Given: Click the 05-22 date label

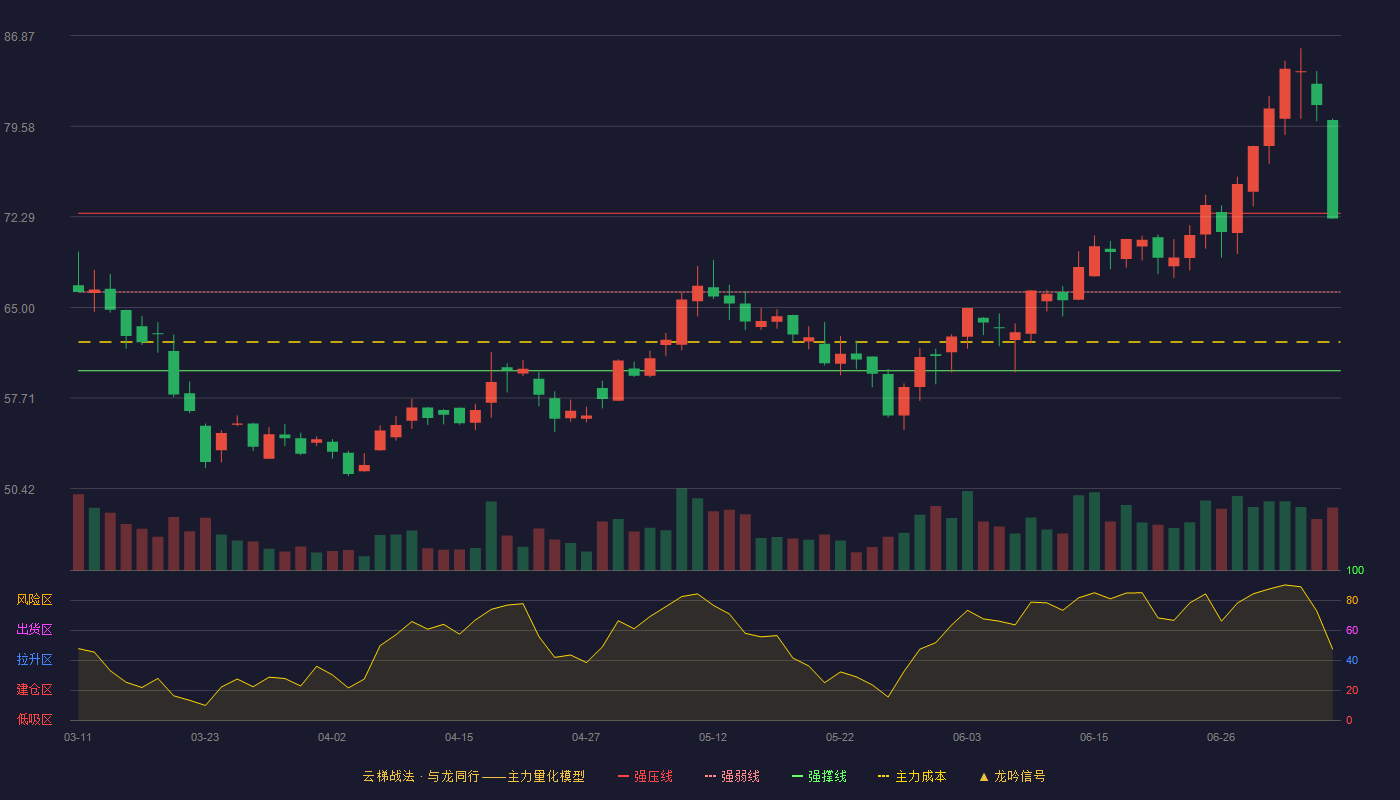Looking at the screenshot, I should [840, 737].
